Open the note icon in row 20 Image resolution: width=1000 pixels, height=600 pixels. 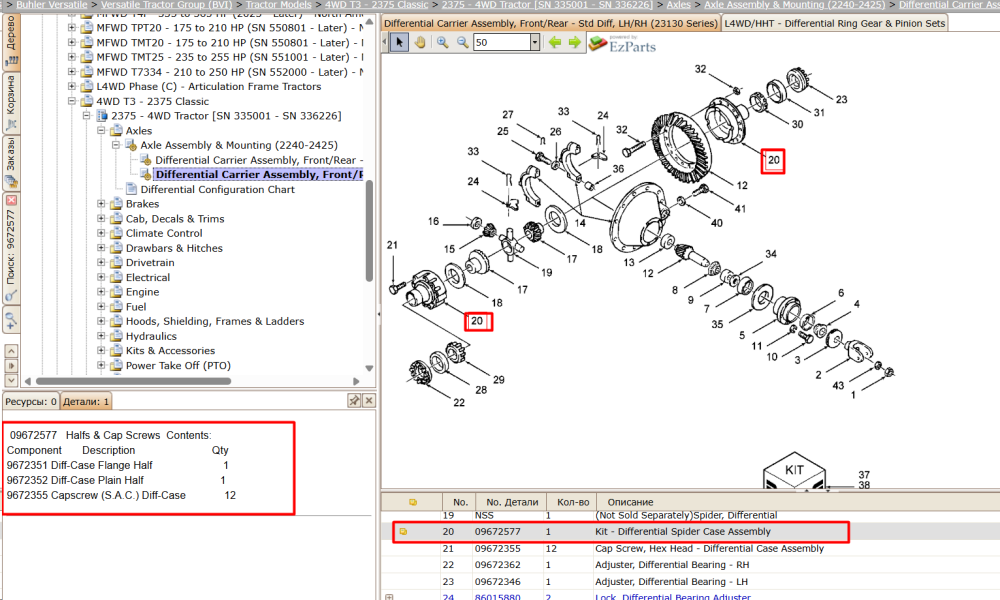click(x=403, y=531)
